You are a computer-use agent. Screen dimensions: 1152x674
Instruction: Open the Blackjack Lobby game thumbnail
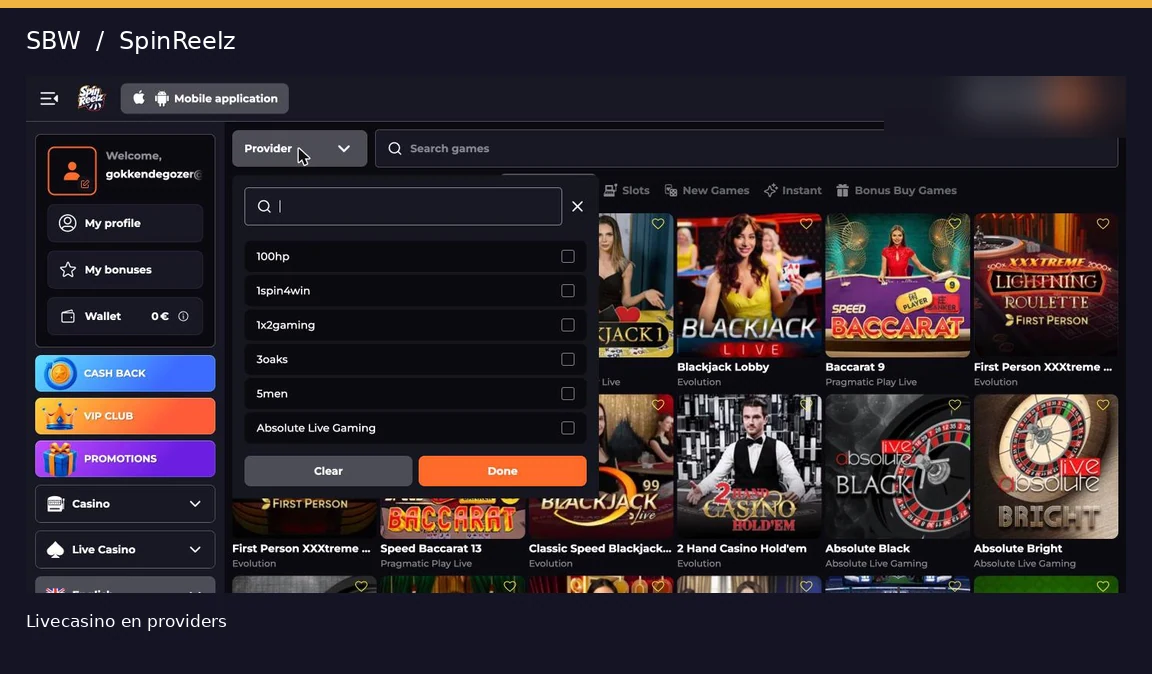[749, 285]
